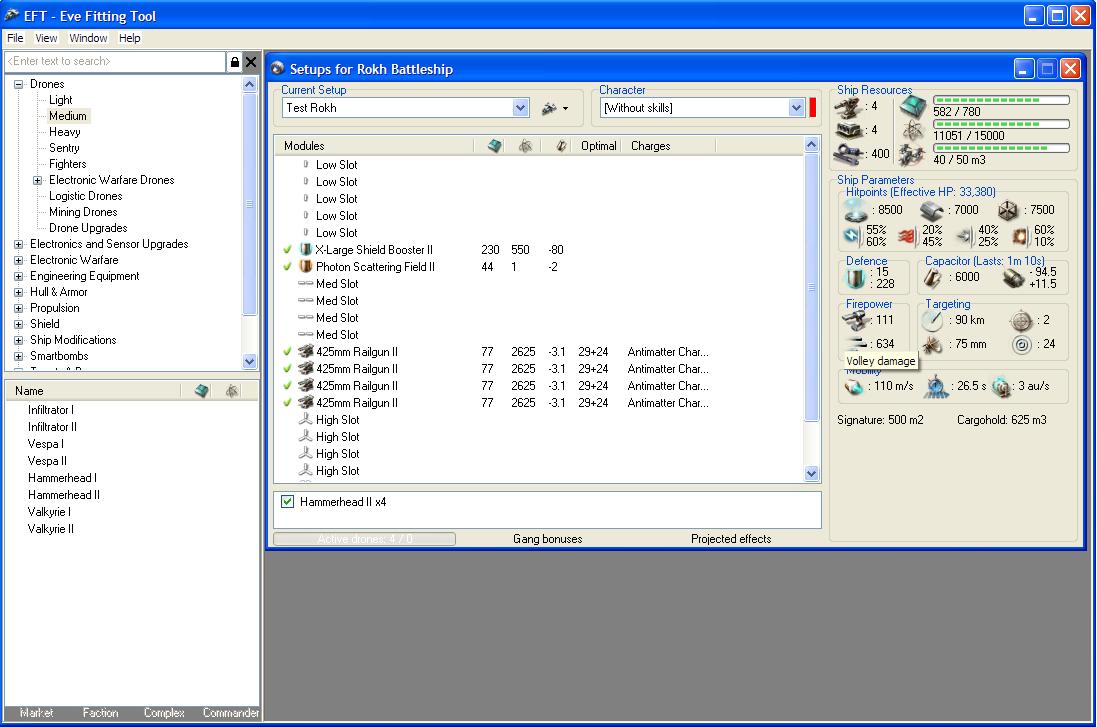Toggle the Photon Scattering Field II active checkmark

[288, 267]
